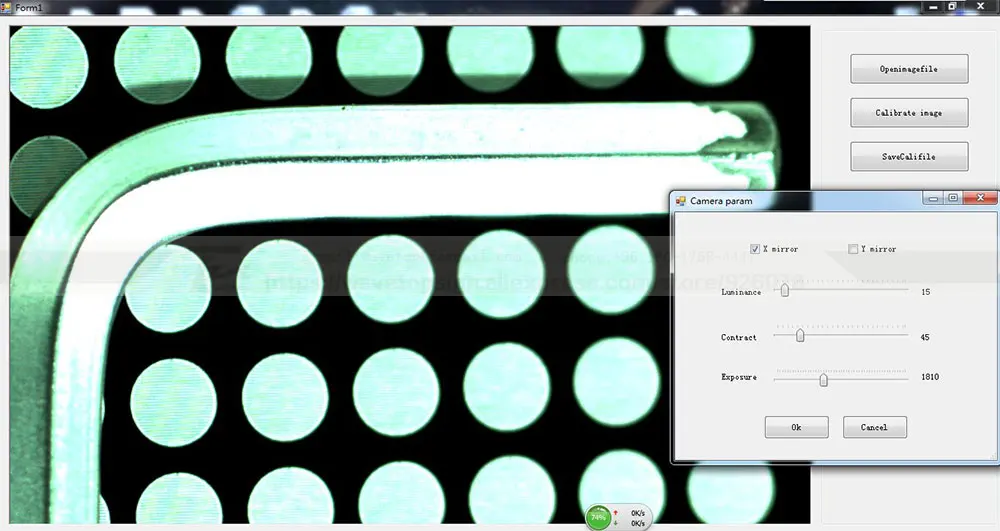Minimize the Camera param dialog
Viewport: 1000px width, 531px height.
coord(932,198)
